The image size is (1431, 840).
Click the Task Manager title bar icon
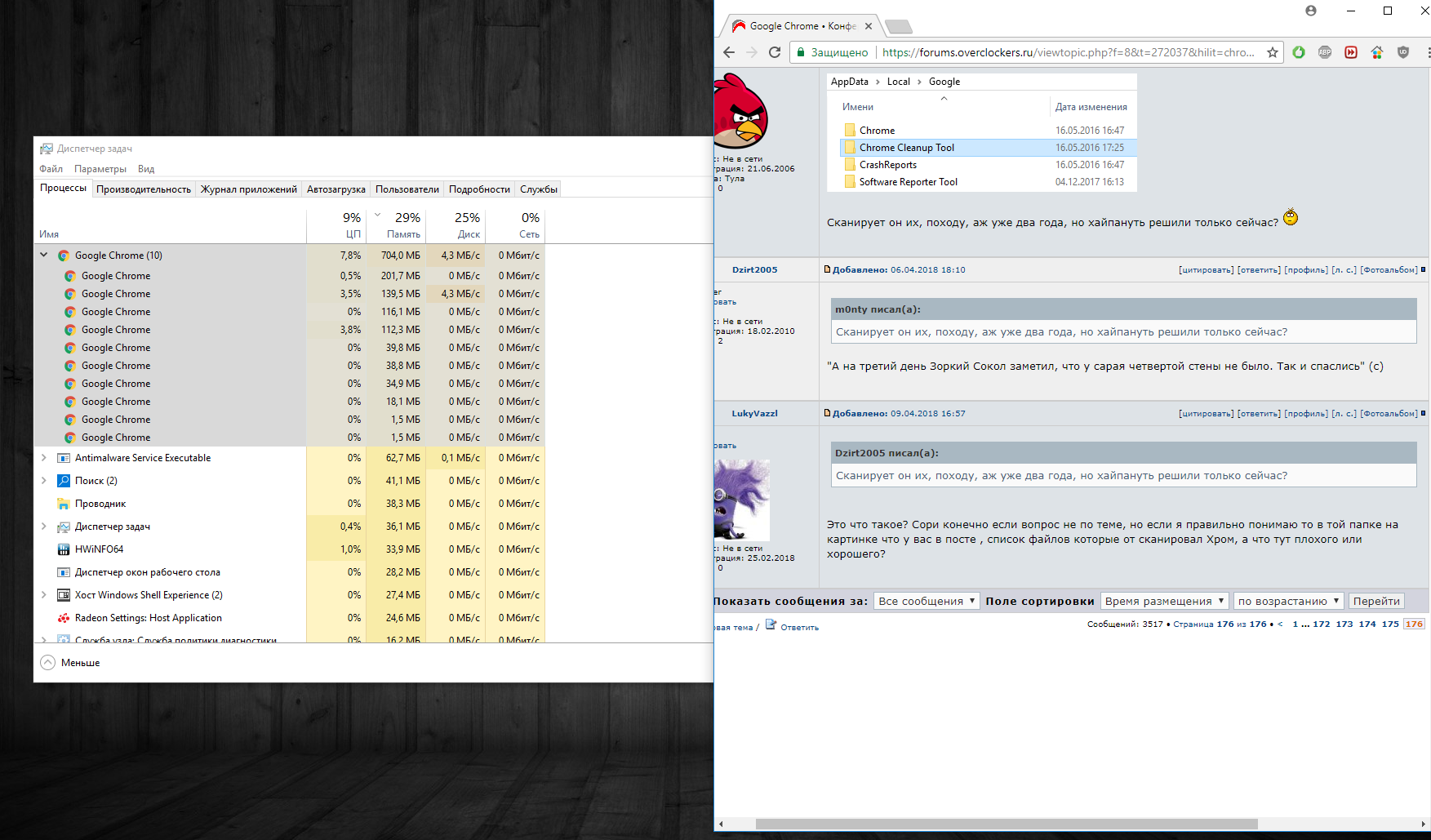point(47,149)
